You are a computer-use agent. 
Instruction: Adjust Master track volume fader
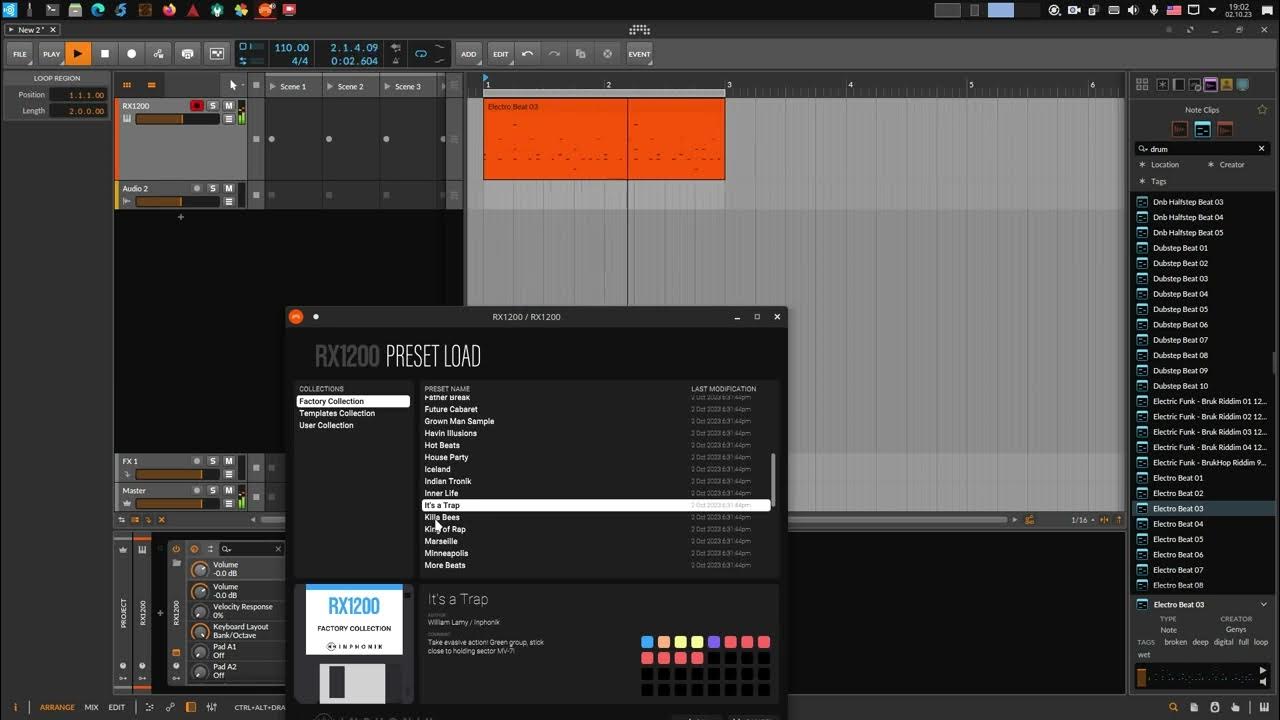177,504
